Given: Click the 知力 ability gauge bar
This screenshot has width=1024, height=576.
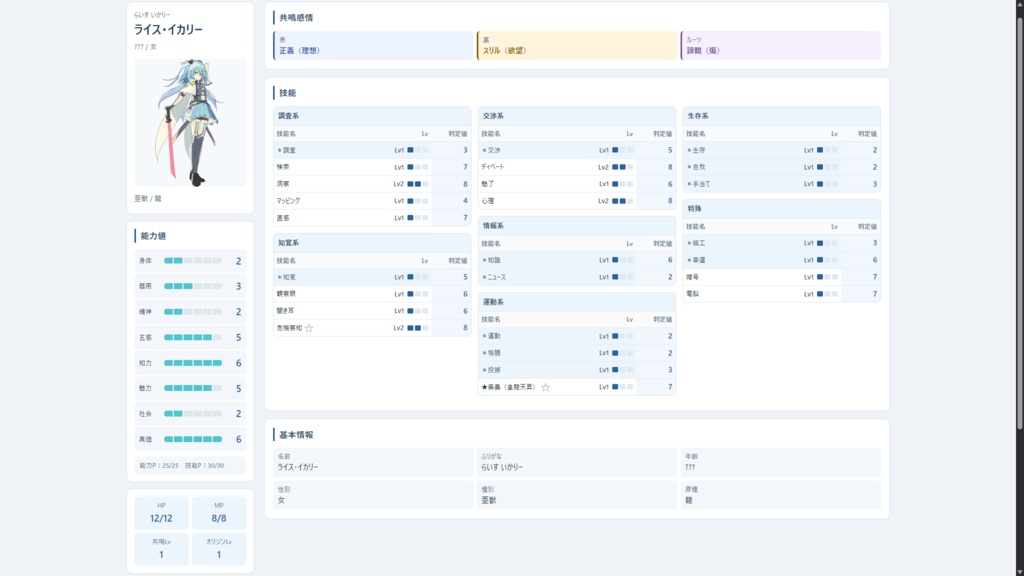Looking at the screenshot, I should (x=193, y=363).
